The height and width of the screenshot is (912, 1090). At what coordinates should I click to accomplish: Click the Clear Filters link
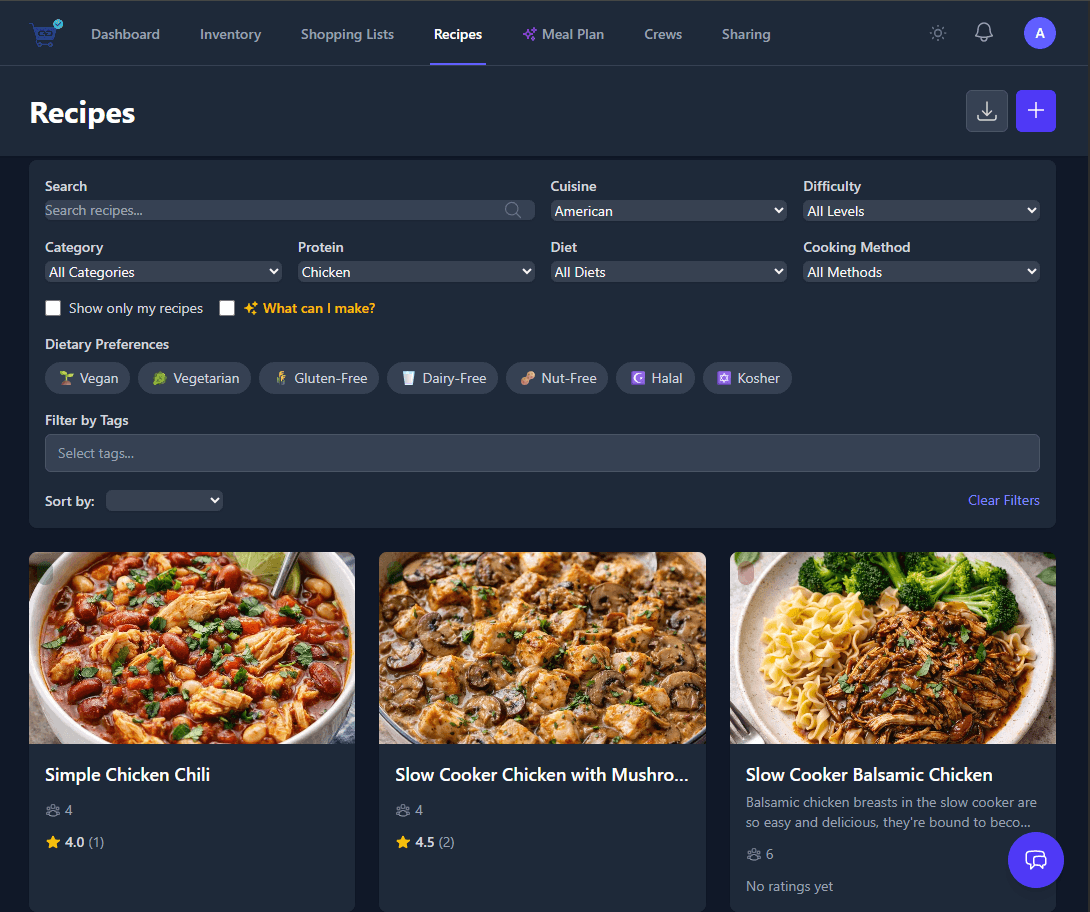[x=1003, y=500]
